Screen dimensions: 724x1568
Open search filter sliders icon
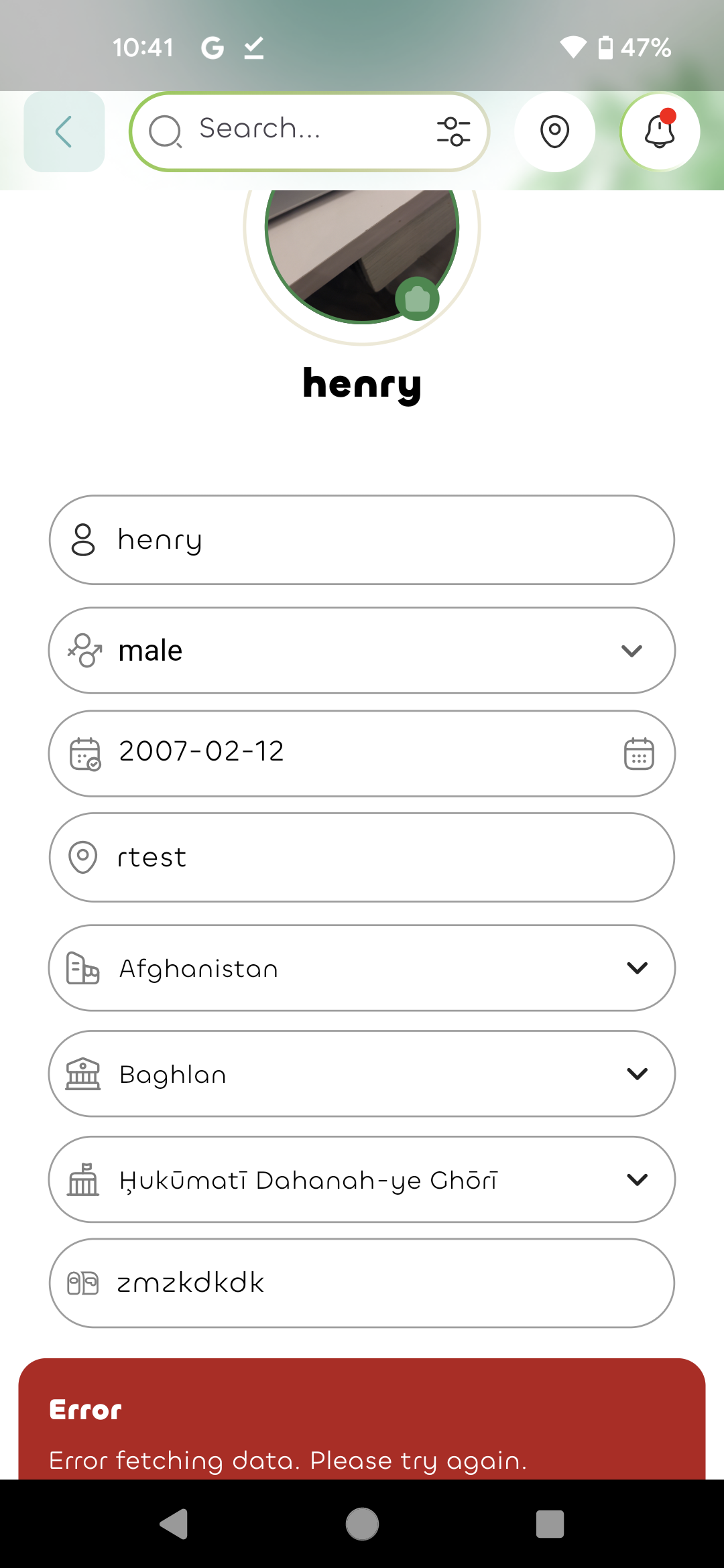click(x=453, y=131)
